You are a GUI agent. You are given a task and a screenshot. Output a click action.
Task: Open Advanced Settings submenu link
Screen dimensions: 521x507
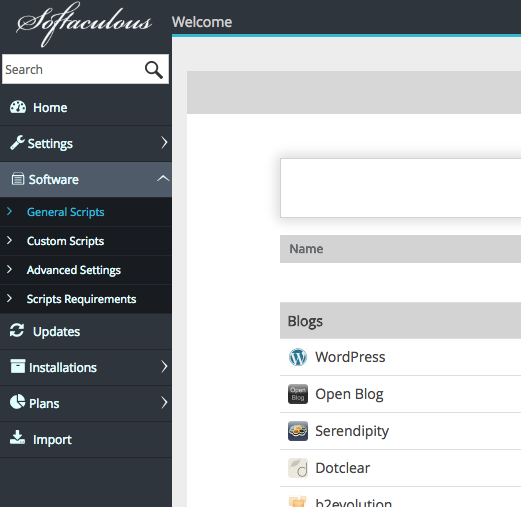click(74, 270)
